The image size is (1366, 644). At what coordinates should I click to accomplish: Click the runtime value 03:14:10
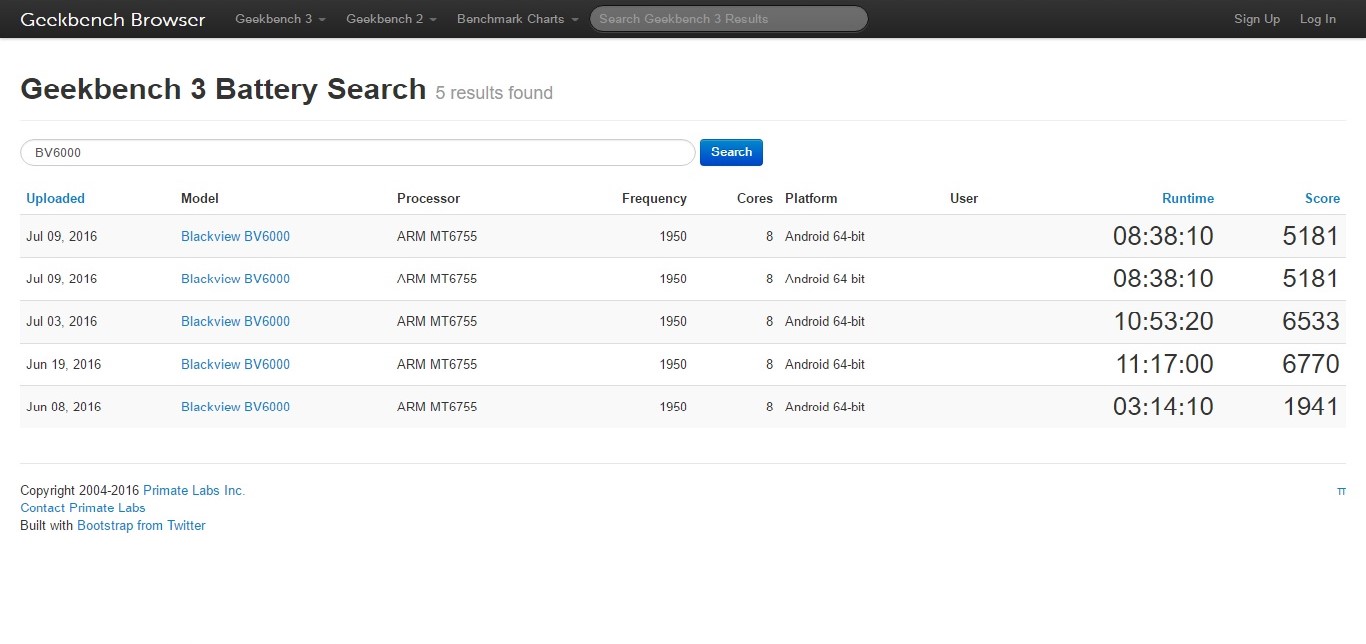pos(1163,407)
